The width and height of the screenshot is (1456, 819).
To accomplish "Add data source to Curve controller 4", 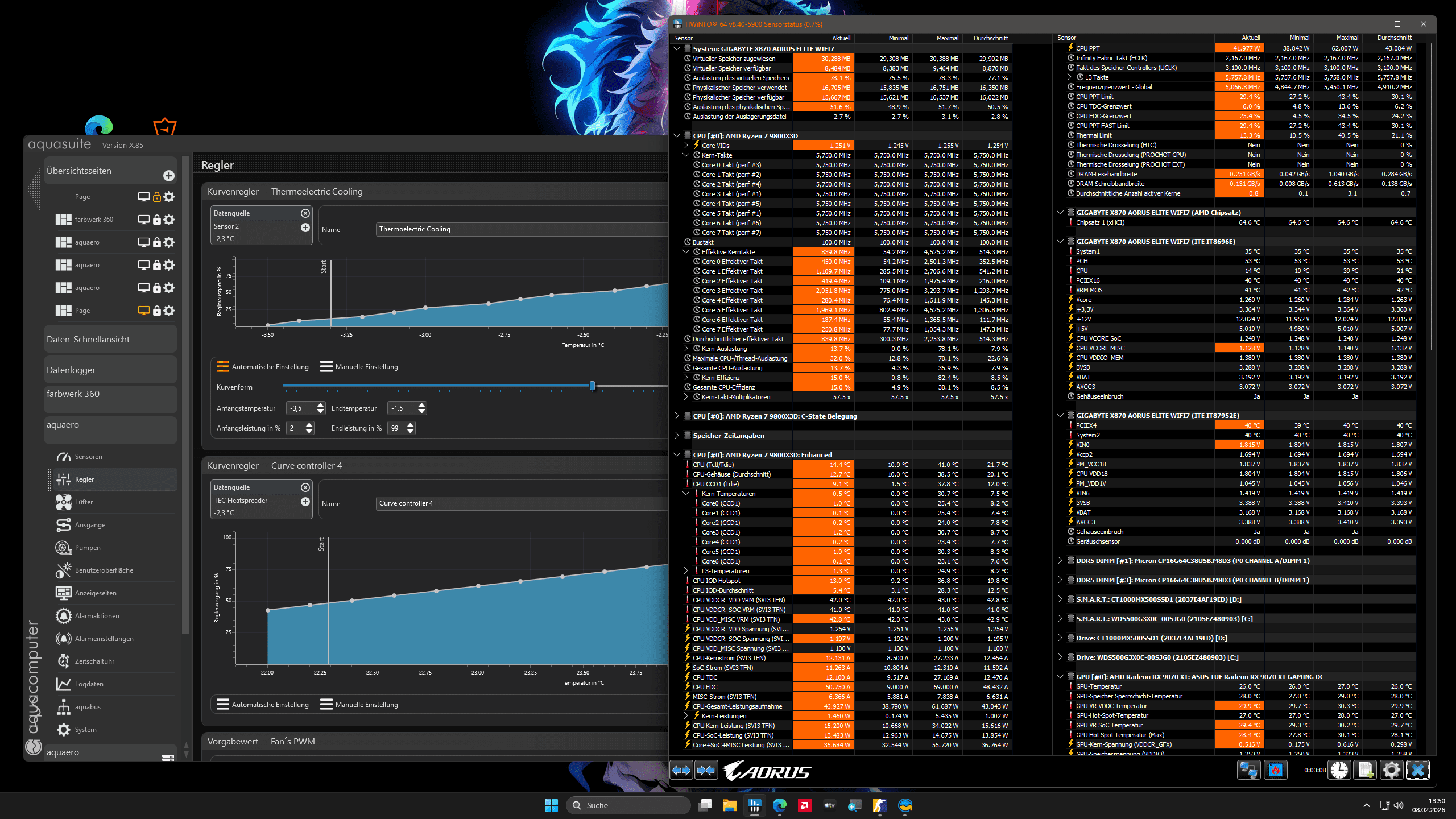I will pos(305,502).
